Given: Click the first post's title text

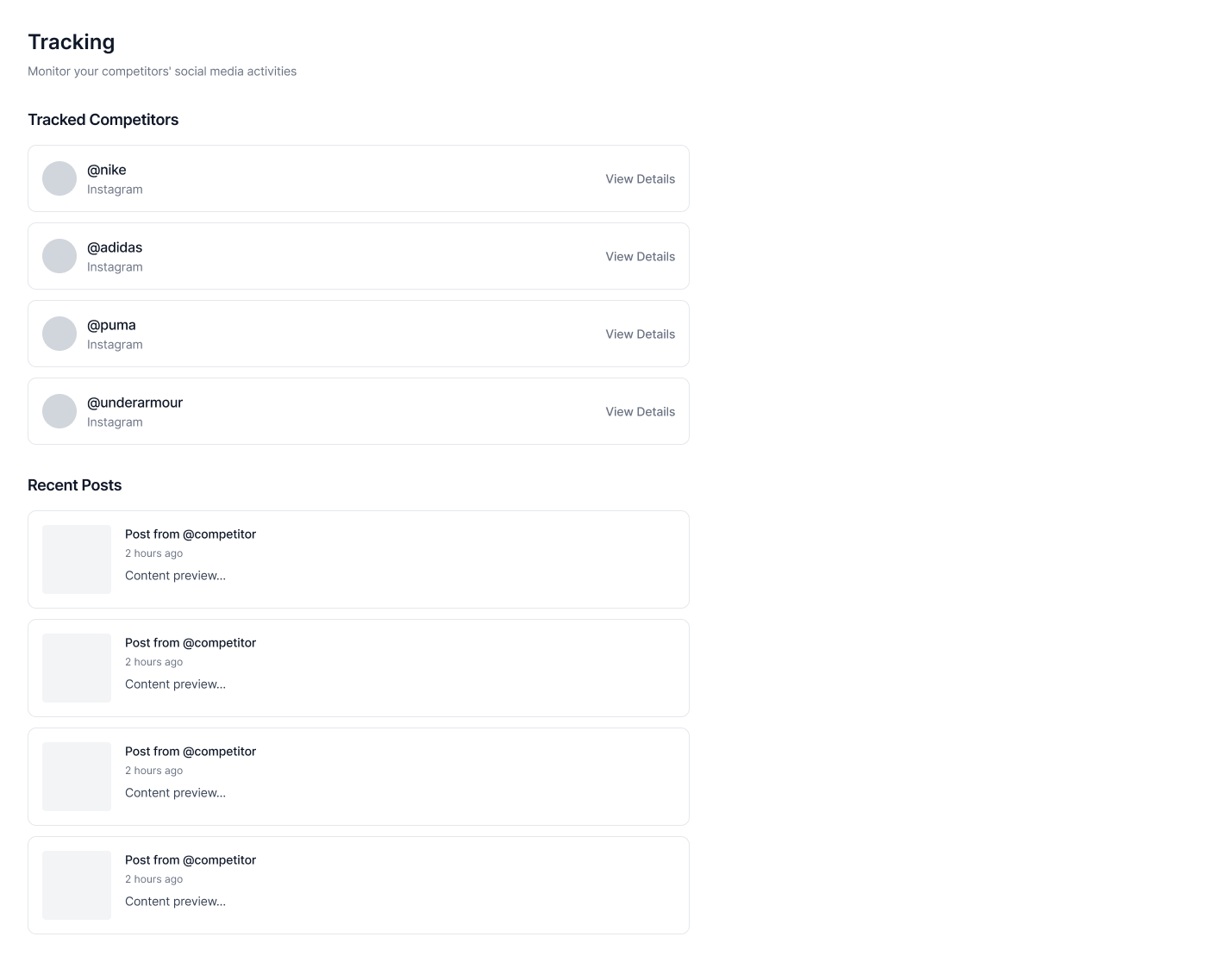Looking at the screenshot, I should click(x=191, y=534).
